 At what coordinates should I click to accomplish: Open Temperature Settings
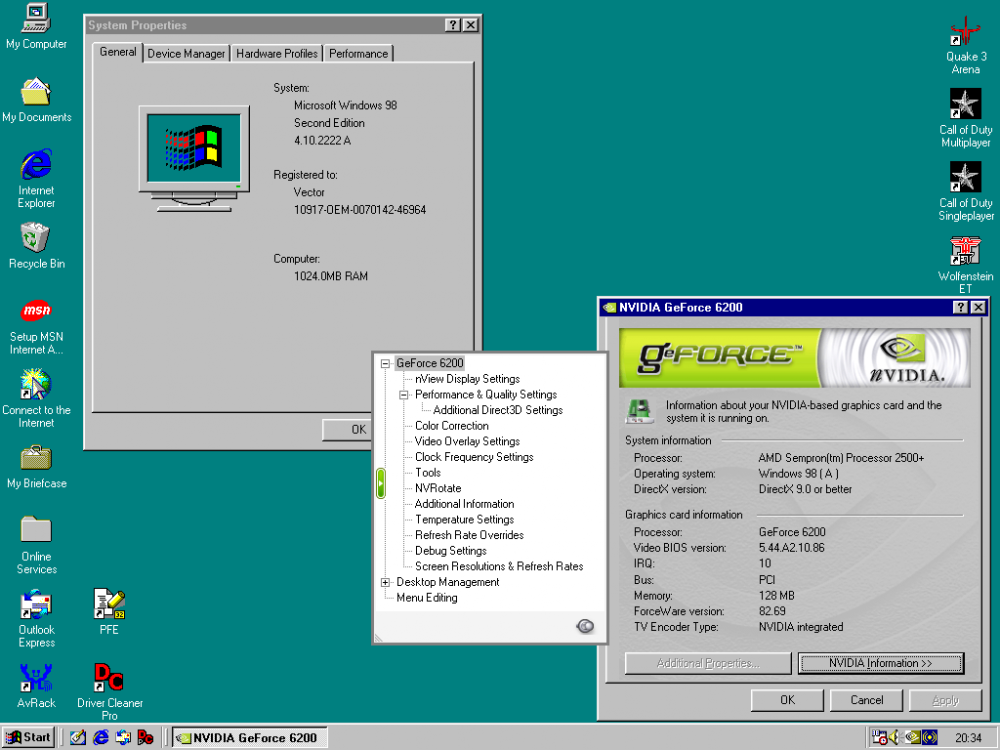[x=464, y=519]
